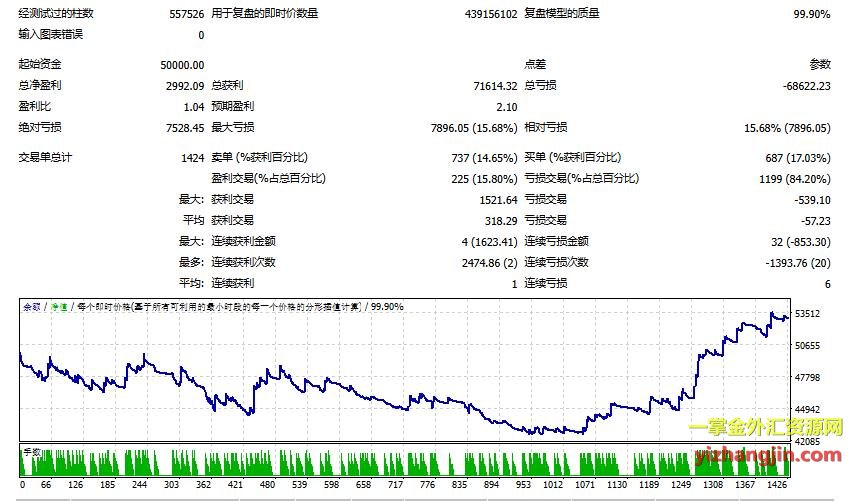Select the 总净盈利 value 2992.09
This screenshot has width=857, height=501.
[x=182, y=86]
